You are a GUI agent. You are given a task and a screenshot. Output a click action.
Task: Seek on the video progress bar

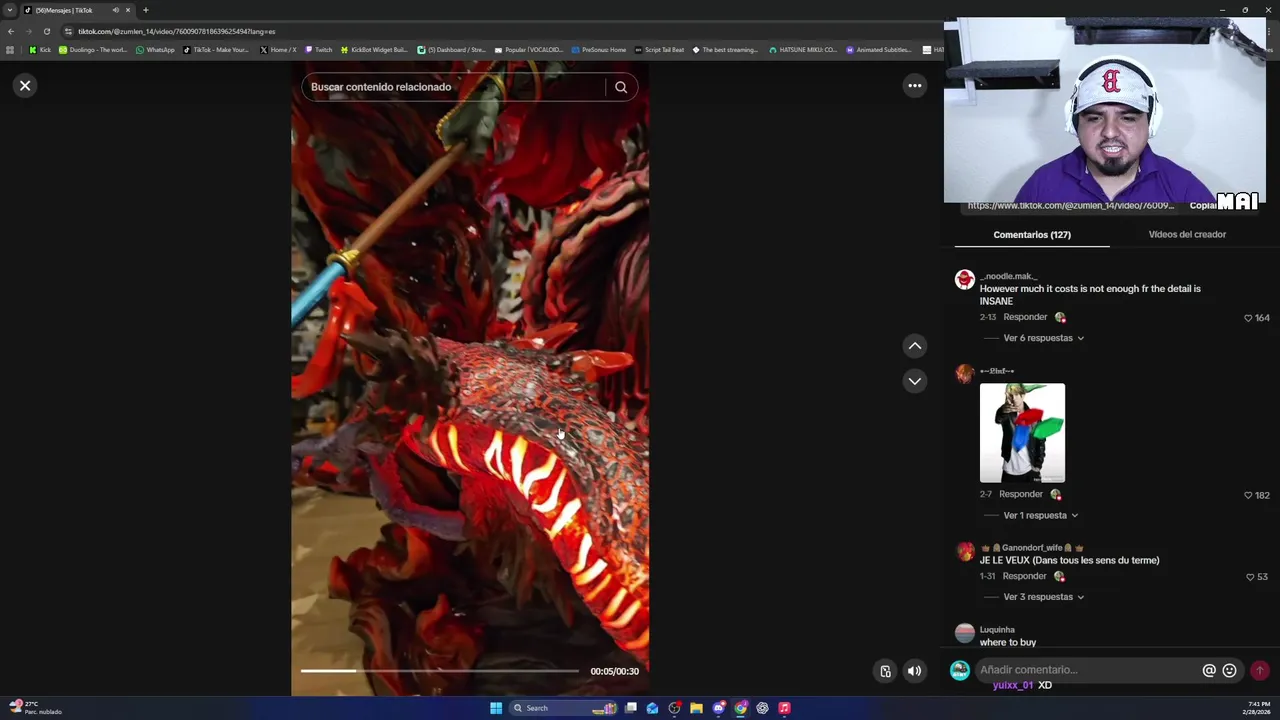pyautogui.click(x=440, y=671)
